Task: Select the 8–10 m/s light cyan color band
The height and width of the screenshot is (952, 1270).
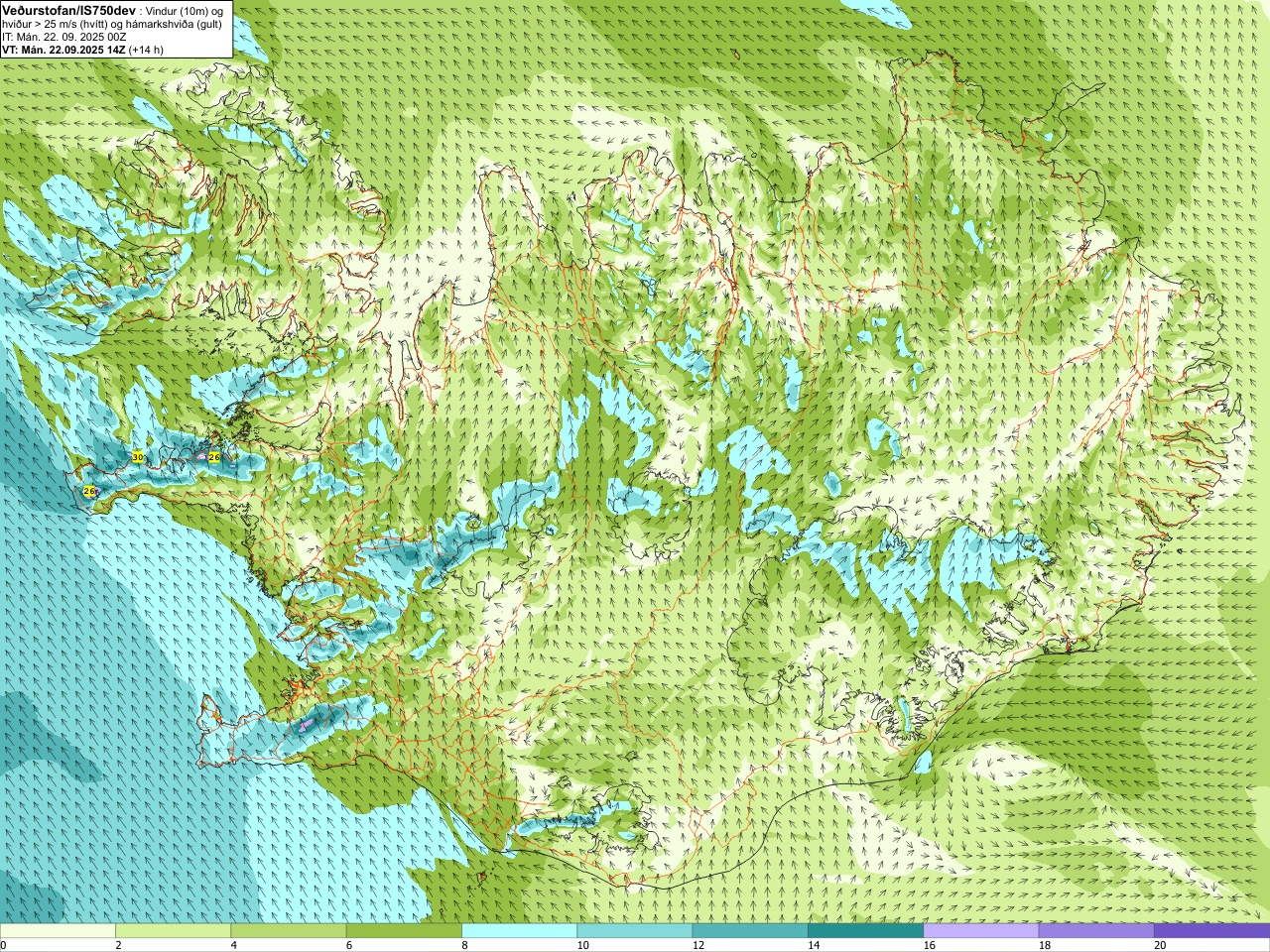Action: (519, 931)
